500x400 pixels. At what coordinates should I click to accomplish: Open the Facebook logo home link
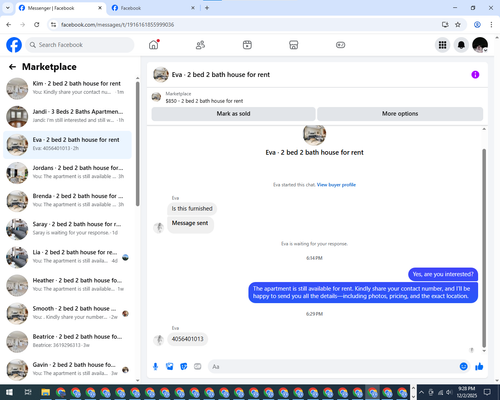[x=14, y=45]
